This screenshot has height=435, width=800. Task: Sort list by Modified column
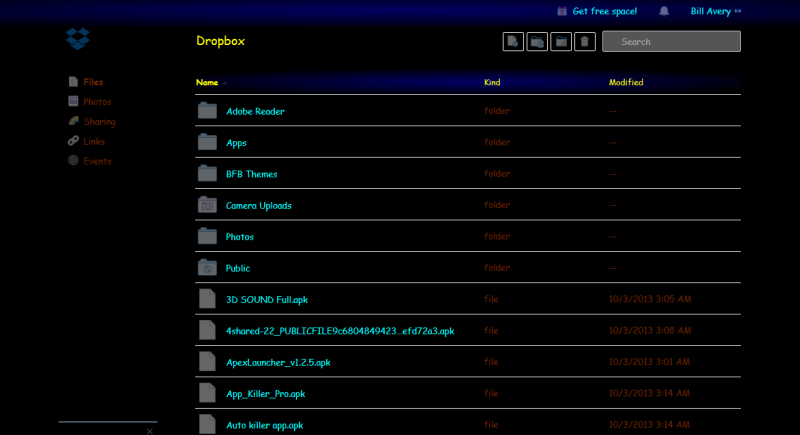point(626,82)
